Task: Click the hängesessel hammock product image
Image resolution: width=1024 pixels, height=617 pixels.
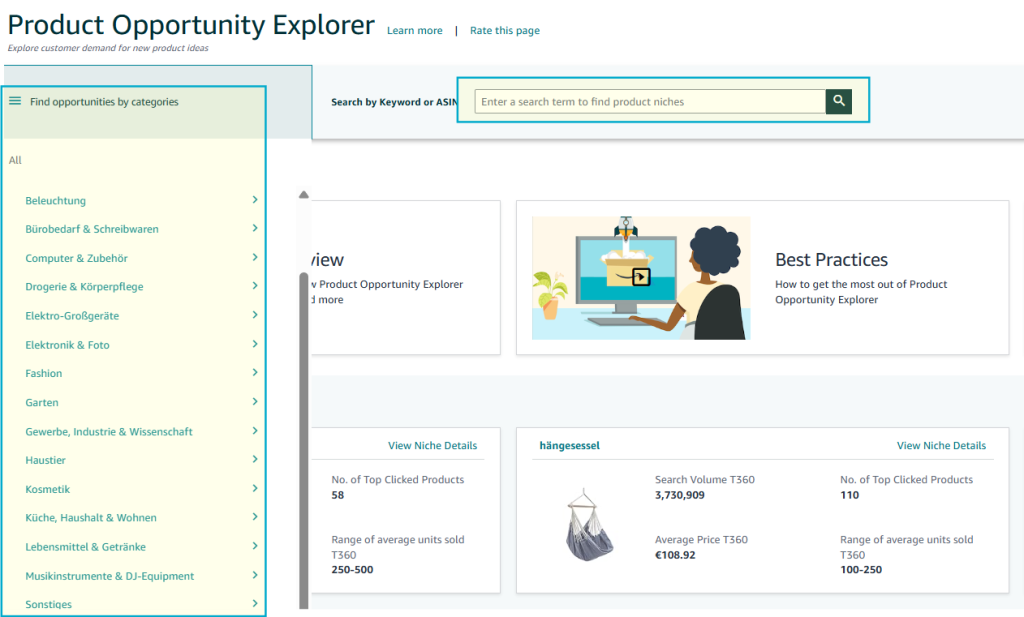Action: 590,522
